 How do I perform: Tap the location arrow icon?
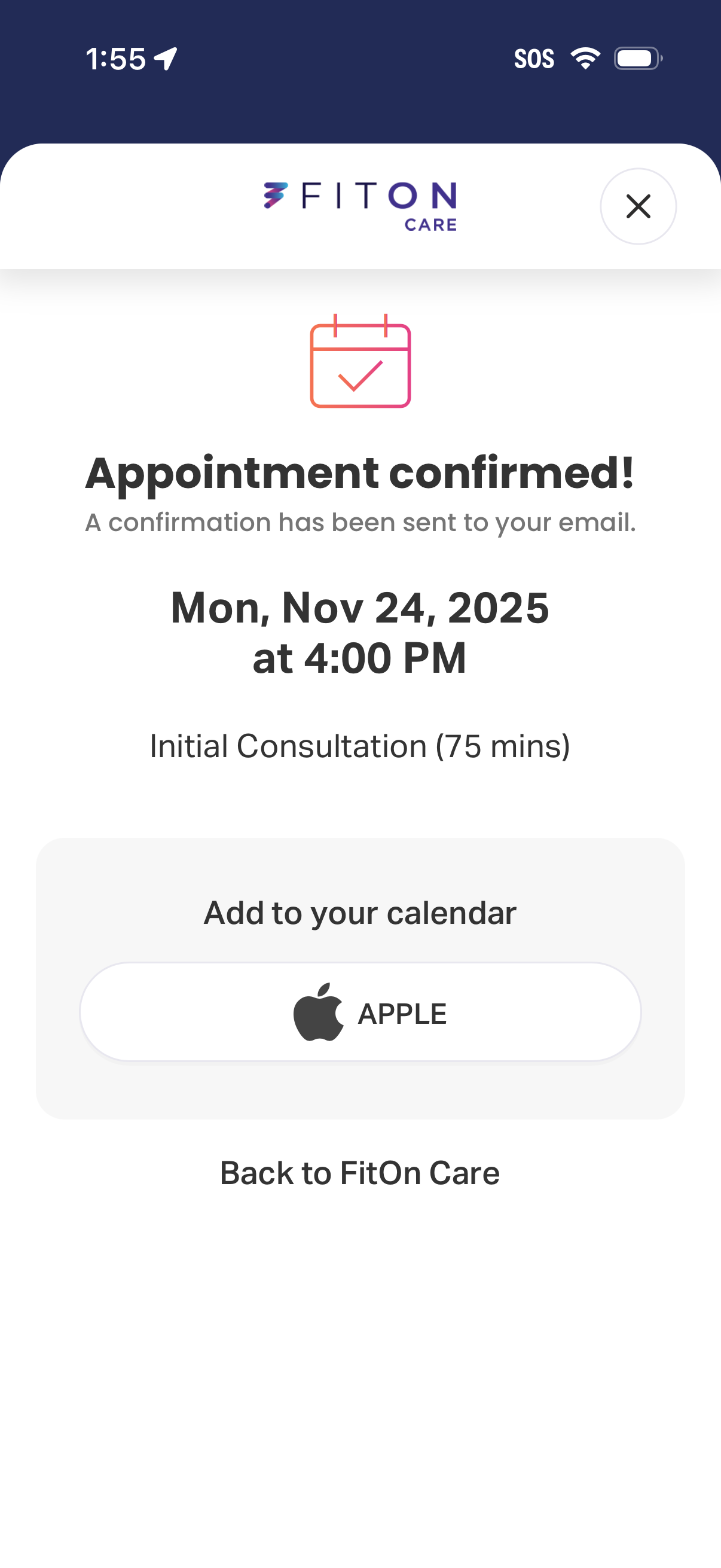click(166, 59)
